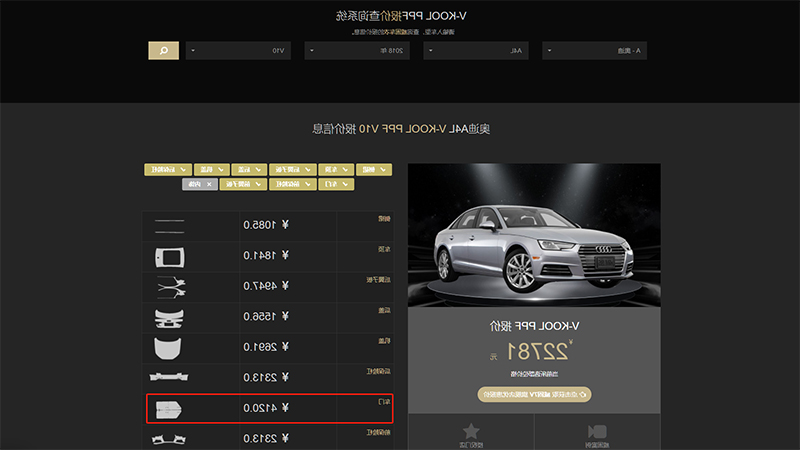The image size is (800, 450).
Task: Select the hood shape icon in the 2691.0 row
Action: (x=167, y=348)
